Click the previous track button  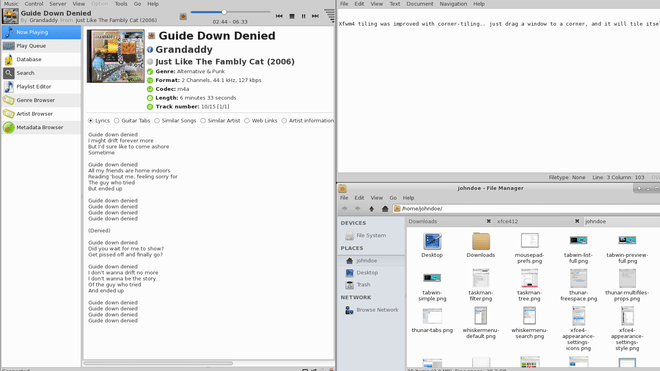[x=279, y=16]
